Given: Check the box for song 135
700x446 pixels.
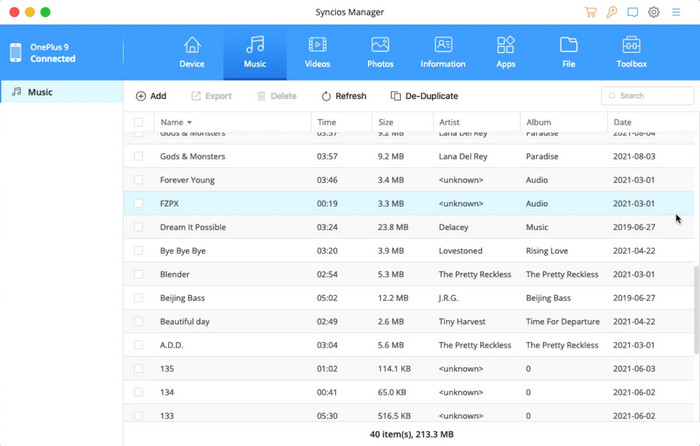Looking at the screenshot, I should [x=138, y=368].
